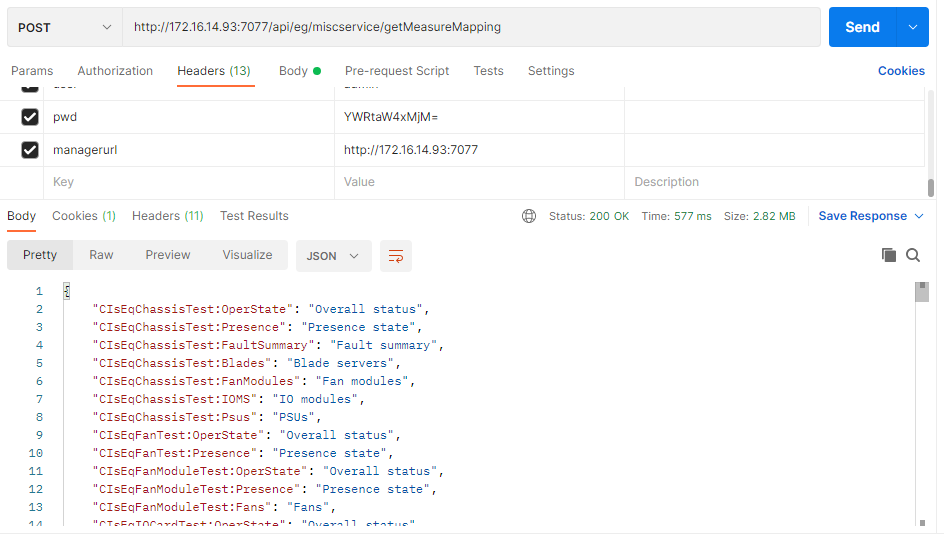Switch to Preview response view

[167, 255]
